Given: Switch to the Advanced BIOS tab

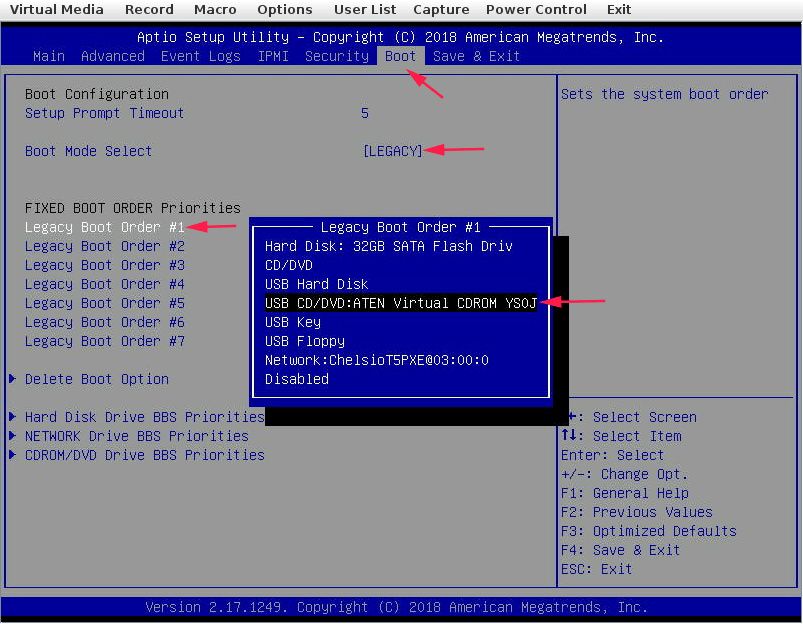Looking at the screenshot, I should click(113, 56).
